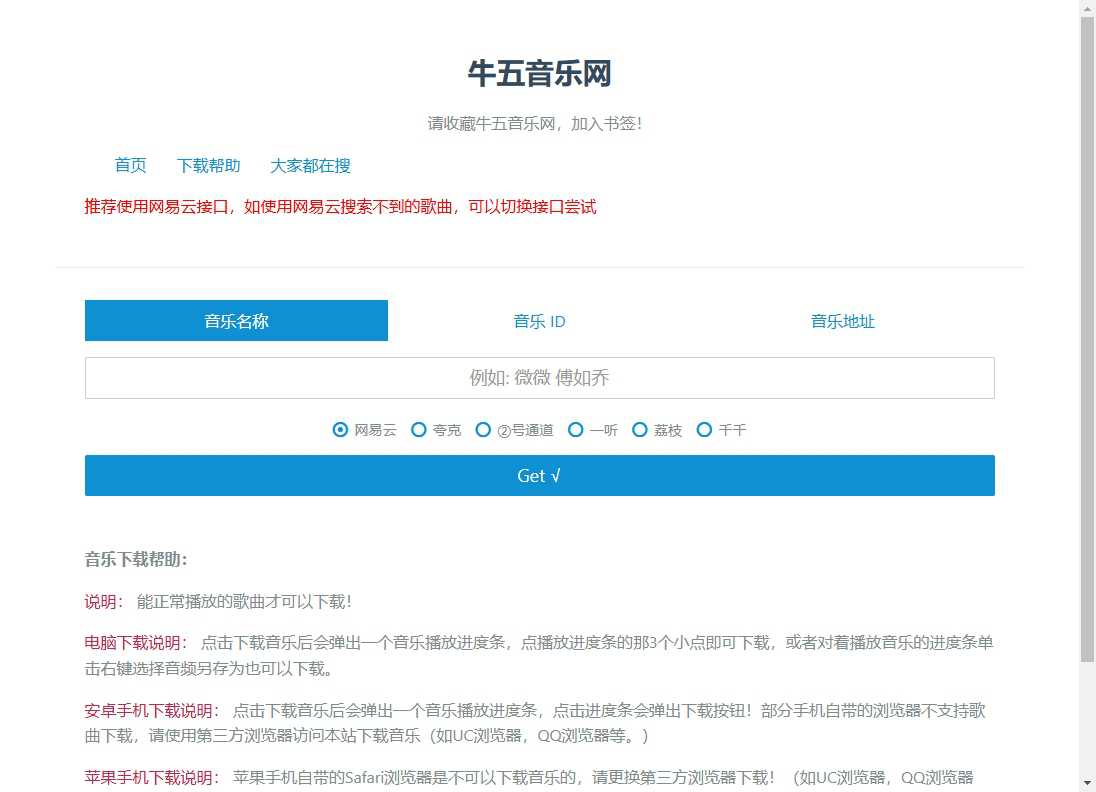Open the 下载帮助 link
Viewport: 1096px width, 792px height.
[208, 166]
